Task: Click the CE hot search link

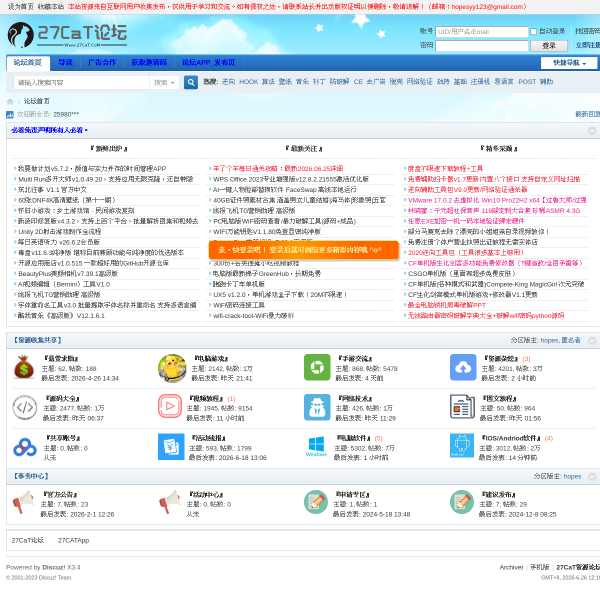Action: pos(358,82)
